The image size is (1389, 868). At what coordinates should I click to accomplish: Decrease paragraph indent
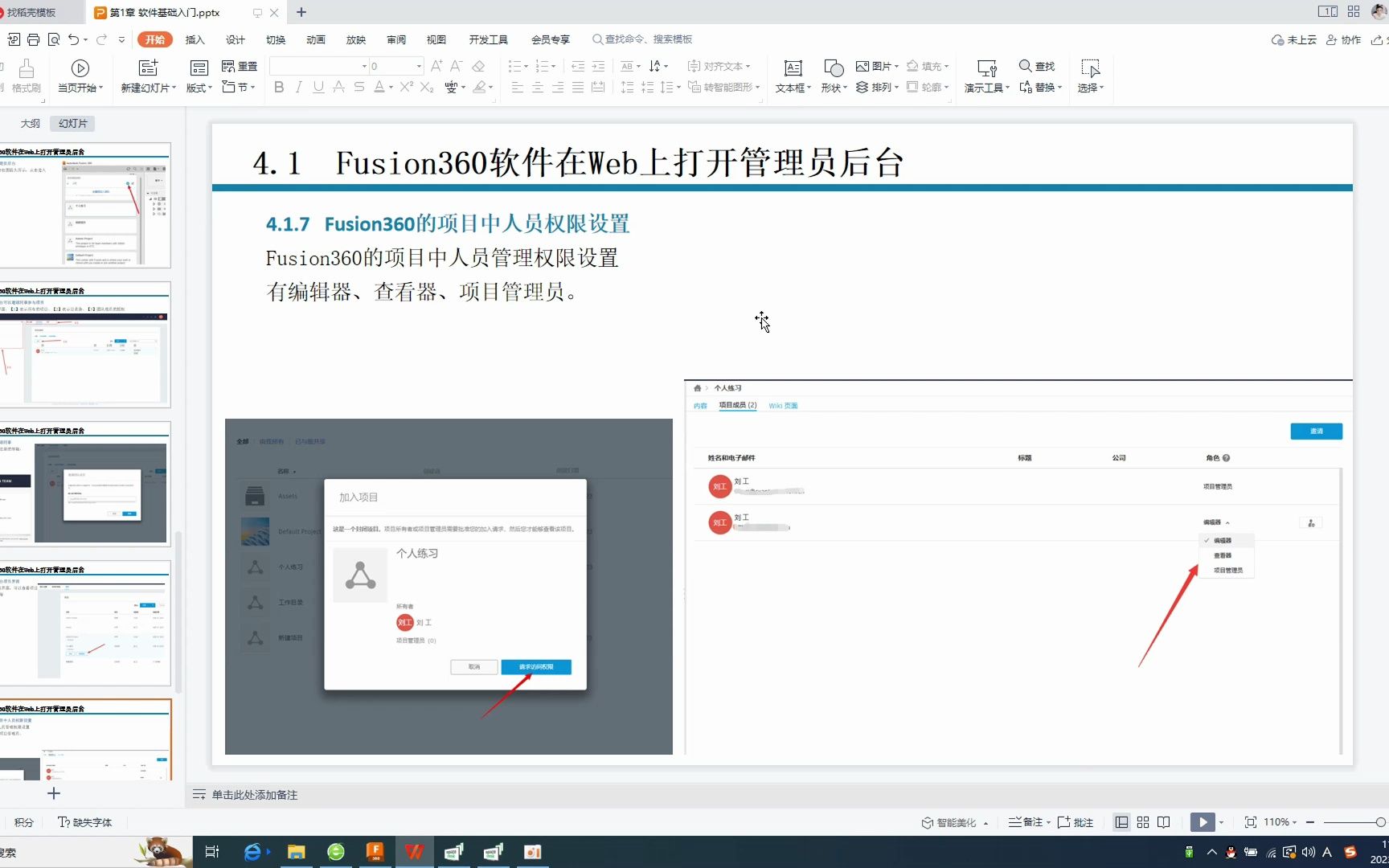(577, 66)
